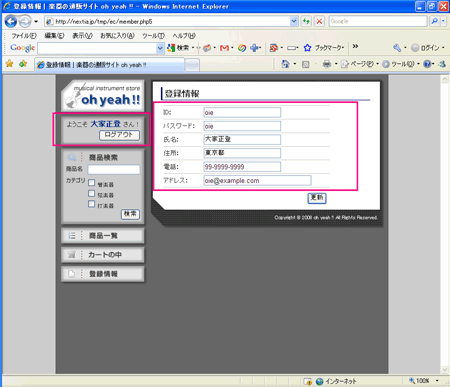Open the ファイル(F) menu
Viewport: 450px width, 387px height.
(x=24, y=36)
